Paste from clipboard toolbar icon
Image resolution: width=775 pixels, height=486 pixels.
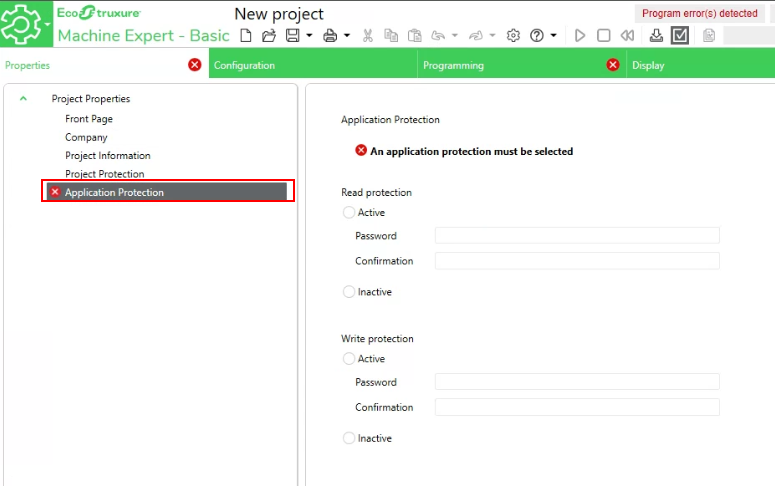tap(415, 36)
